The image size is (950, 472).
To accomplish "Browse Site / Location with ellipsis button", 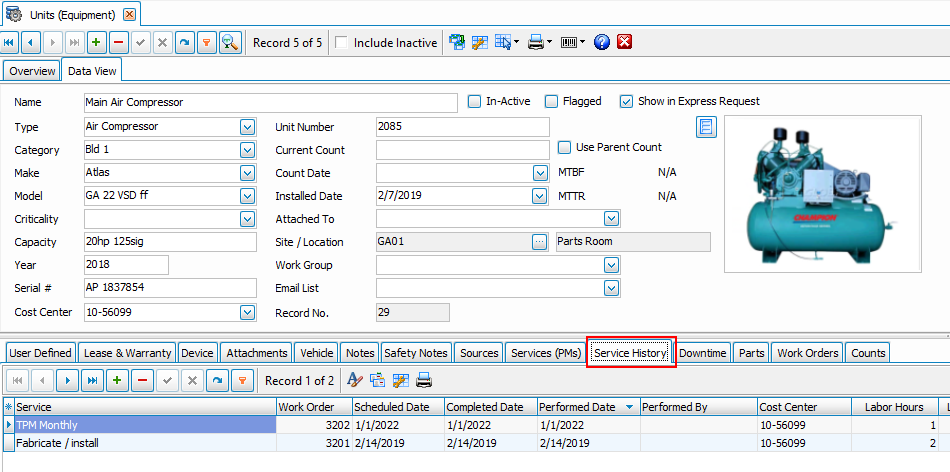I will 539,242.
